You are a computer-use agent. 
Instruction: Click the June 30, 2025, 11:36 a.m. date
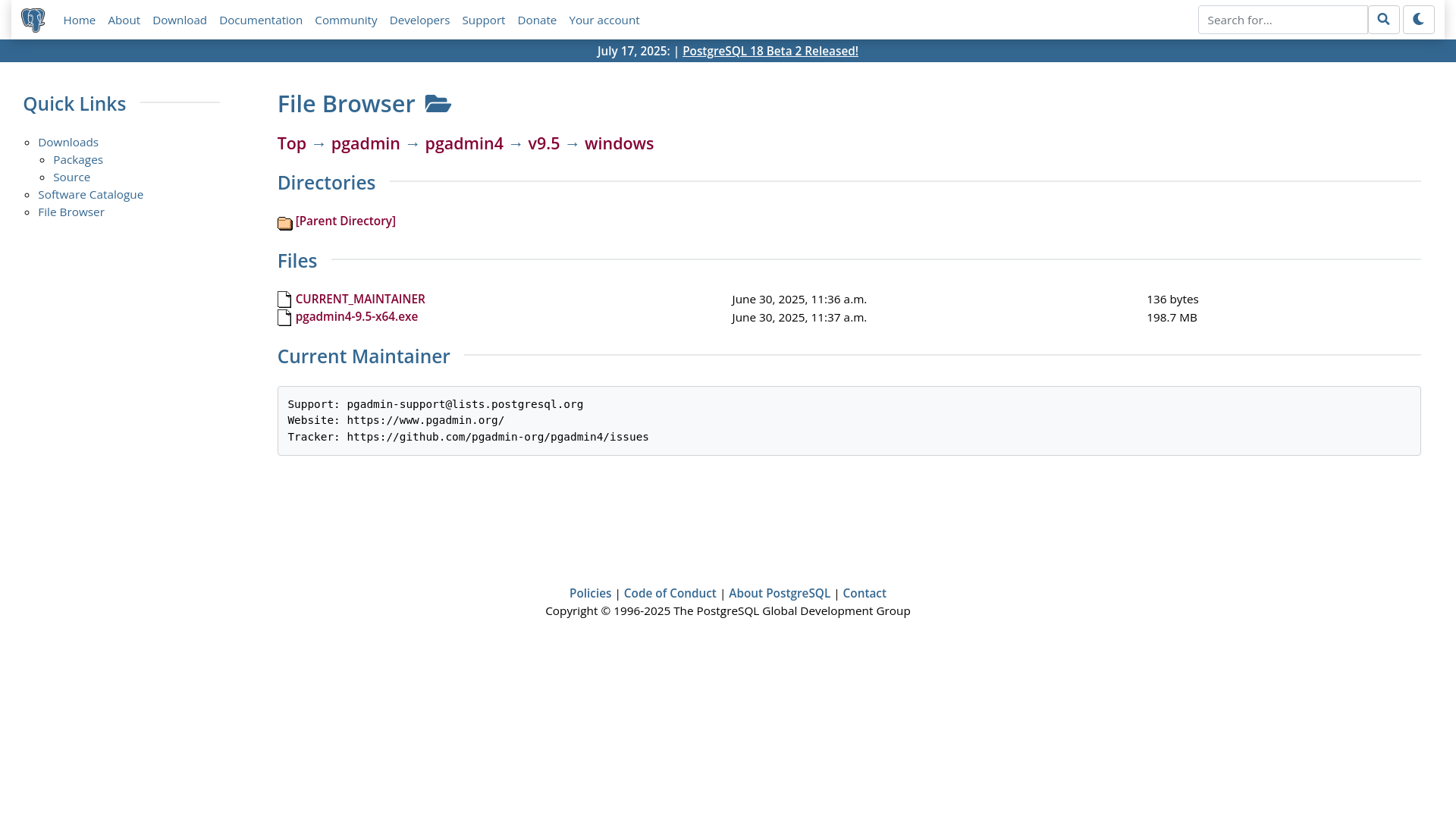click(799, 300)
